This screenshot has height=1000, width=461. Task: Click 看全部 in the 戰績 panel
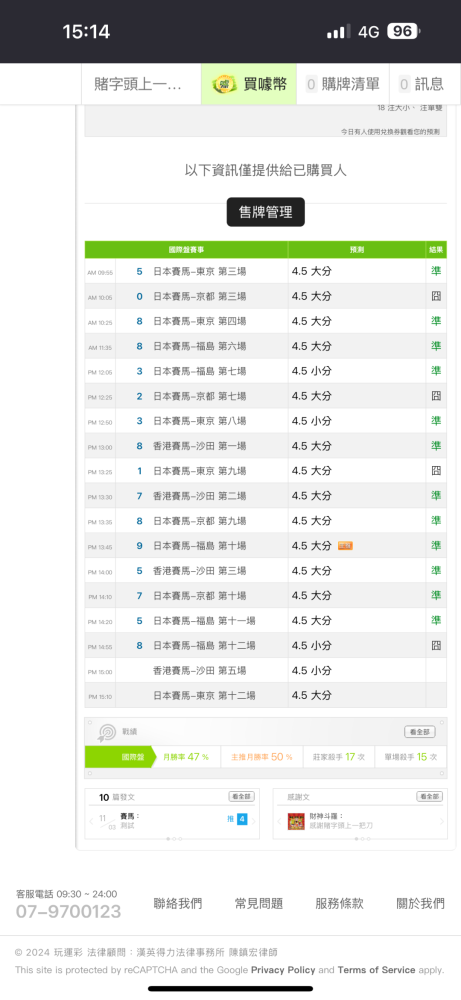[420, 732]
